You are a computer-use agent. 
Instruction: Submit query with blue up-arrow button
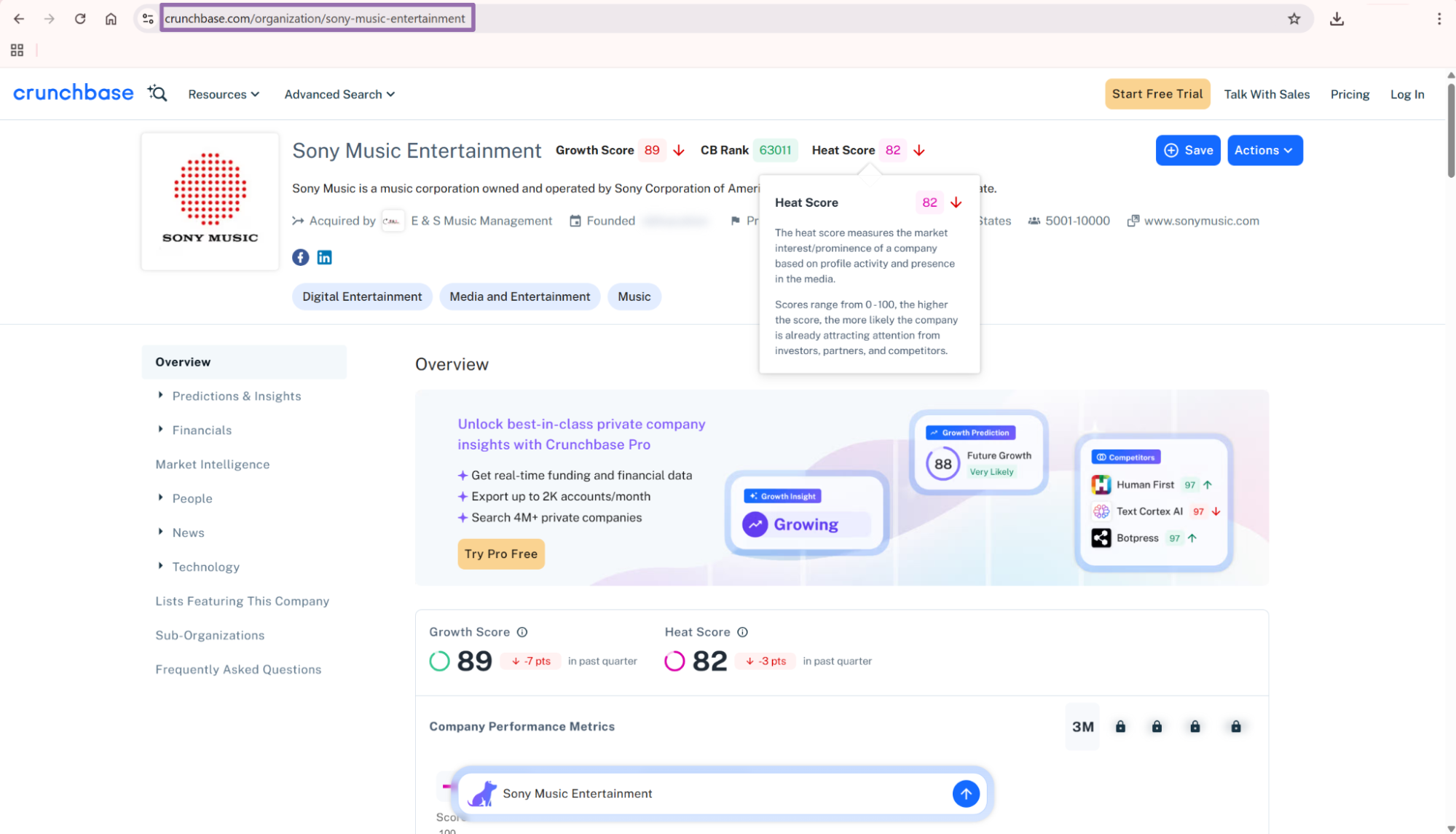pyautogui.click(x=966, y=794)
